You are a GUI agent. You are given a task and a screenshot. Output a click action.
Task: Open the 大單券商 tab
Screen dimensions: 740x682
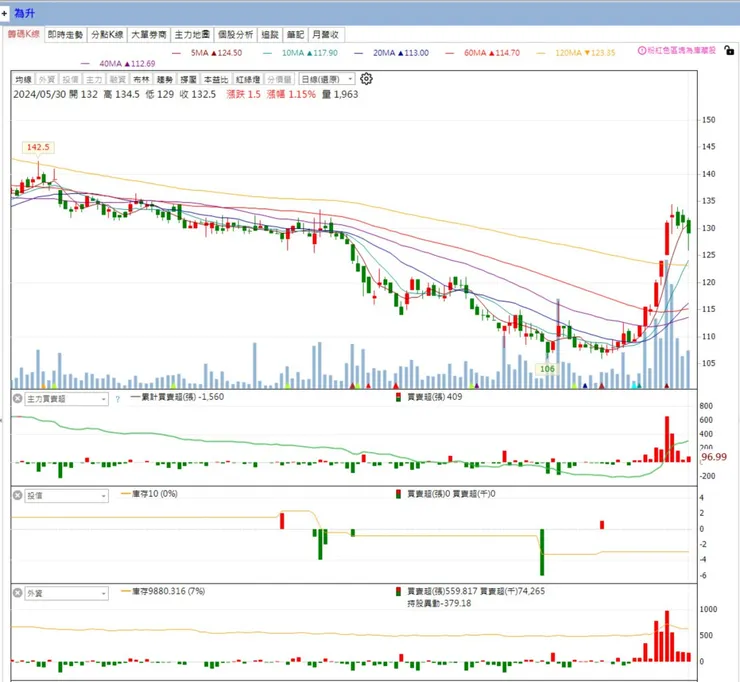[149, 35]
